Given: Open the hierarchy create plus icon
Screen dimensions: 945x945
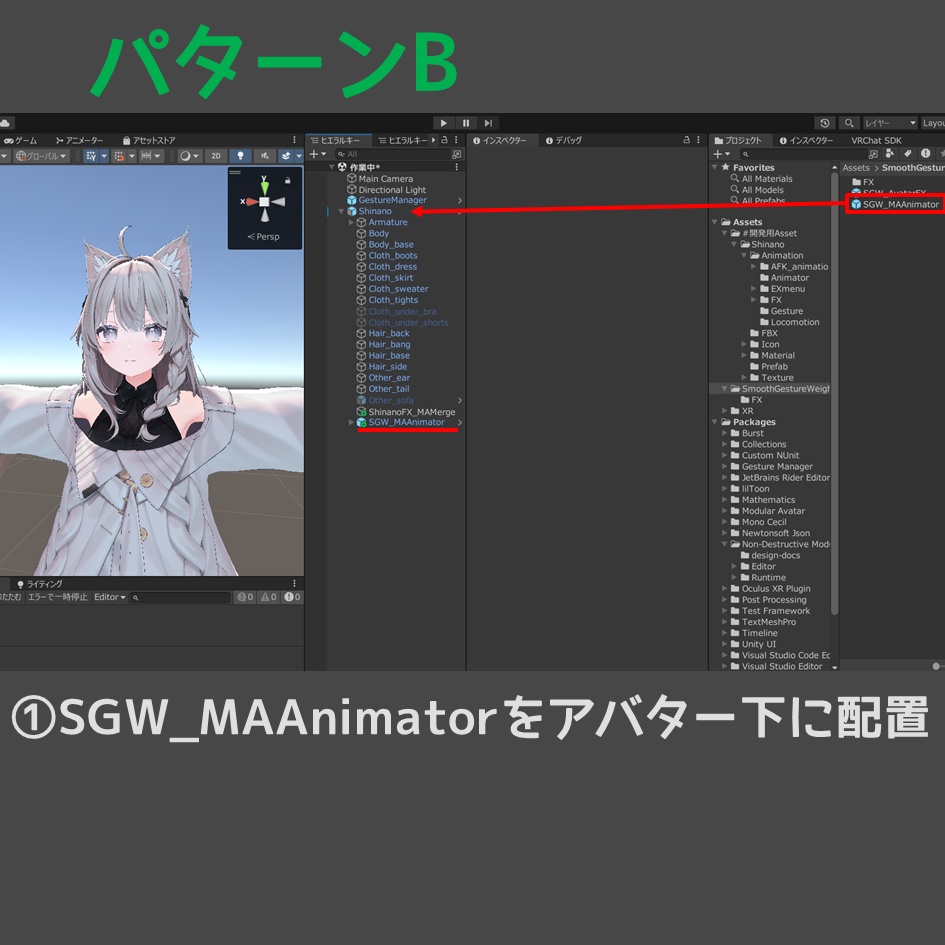Looking at the screenshot, I should [315, 154].
